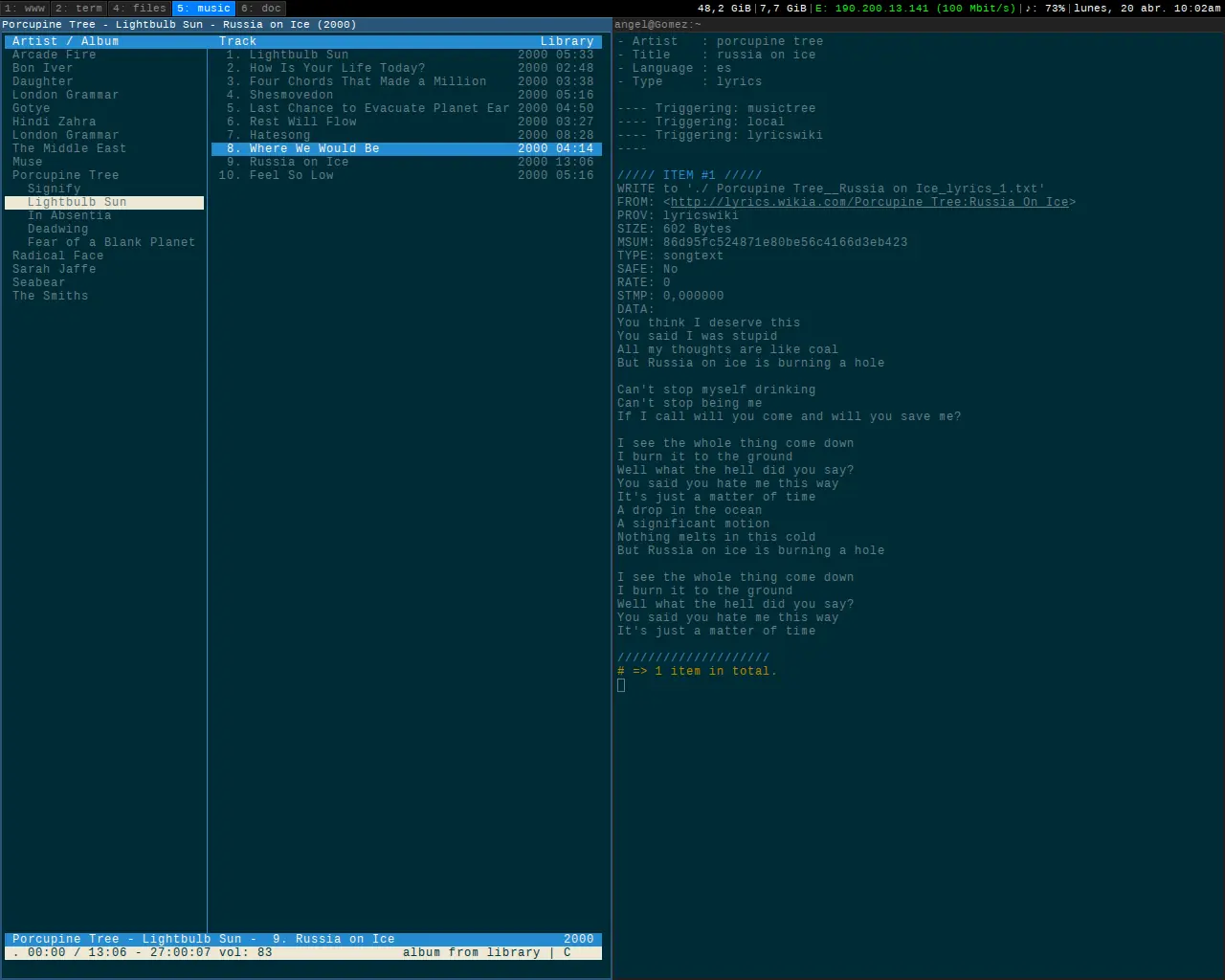Pick track 3. Four Chords That Made a Million
The height and width of the screenshot is (980, 1225).
click(407, 81)
